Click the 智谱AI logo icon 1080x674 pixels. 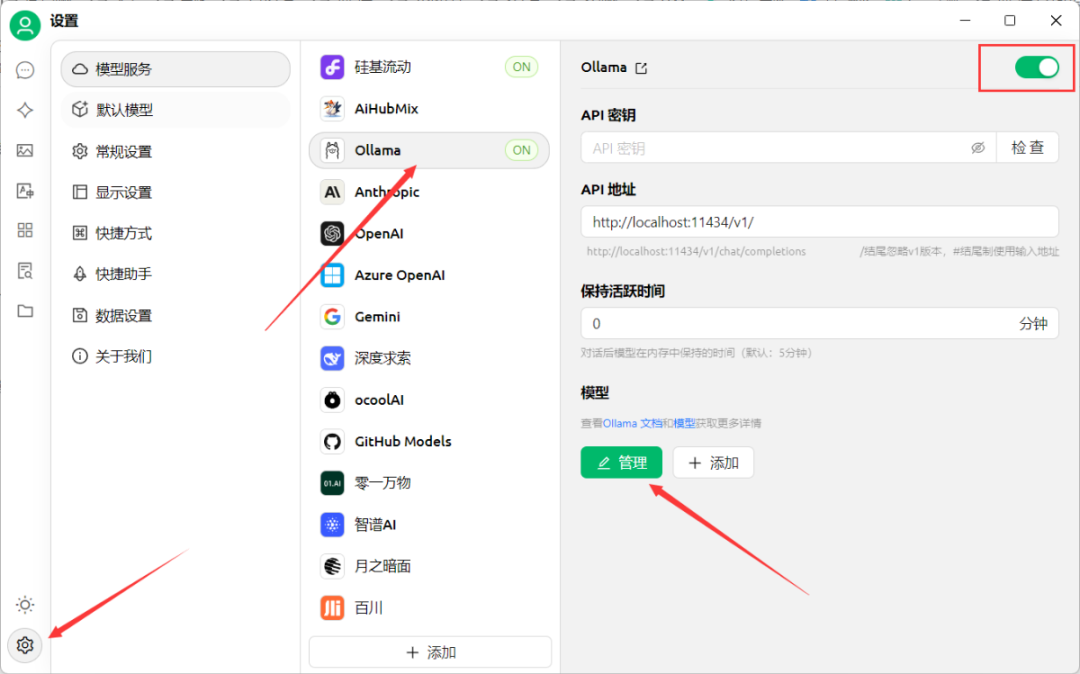[332, 525]
